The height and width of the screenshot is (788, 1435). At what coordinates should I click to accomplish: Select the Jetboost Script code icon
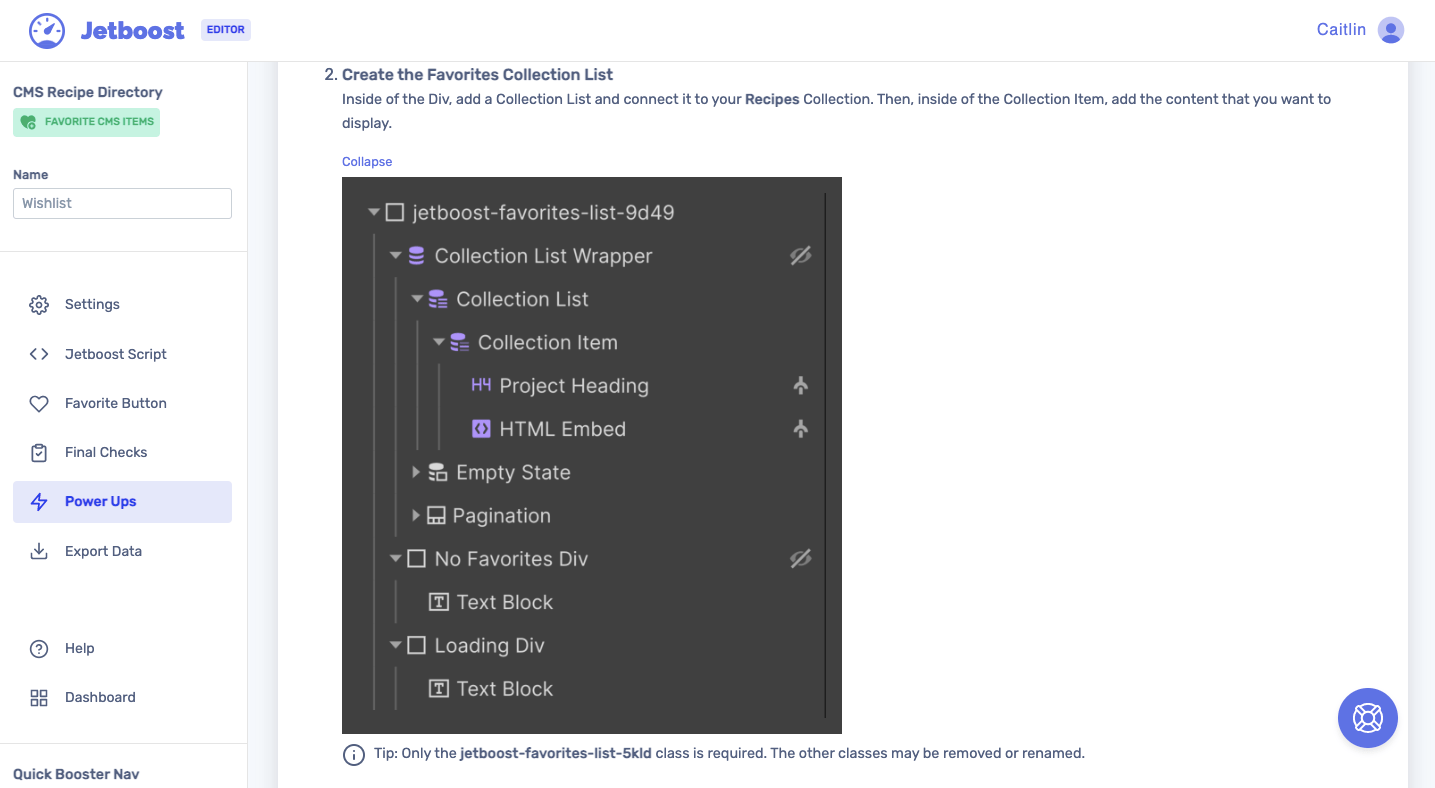(x=38, y=353)
